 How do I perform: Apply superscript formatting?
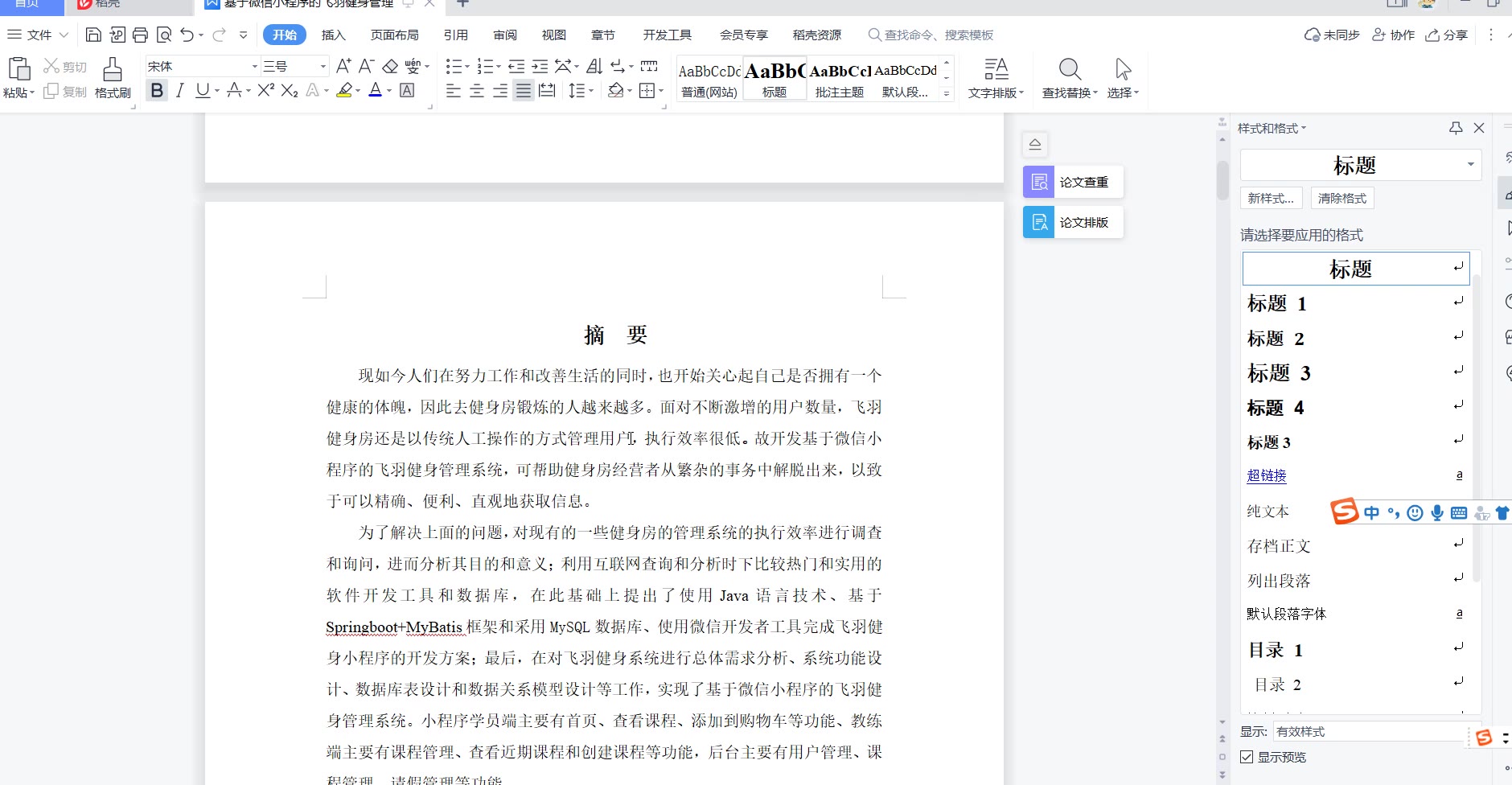coord(266,90)
